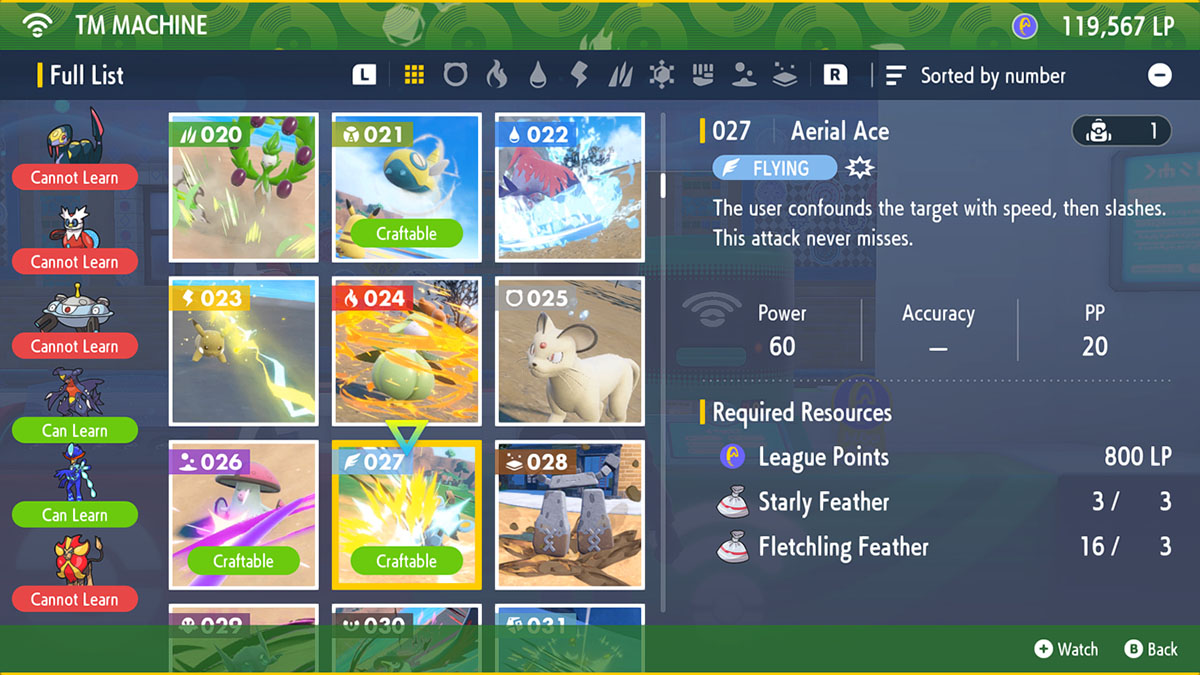Click the FLYING type badge
Viewport: 1200px width, 675px height.
(774, 168)
